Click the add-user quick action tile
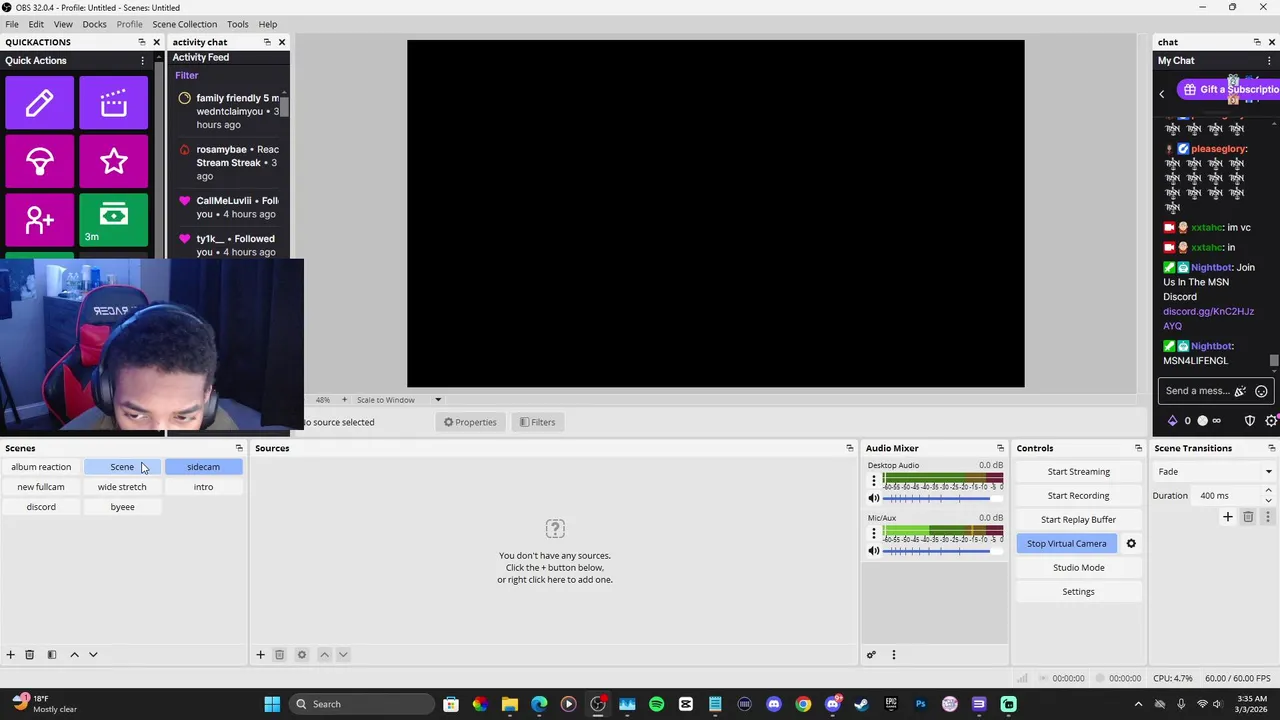 point(40,219)
